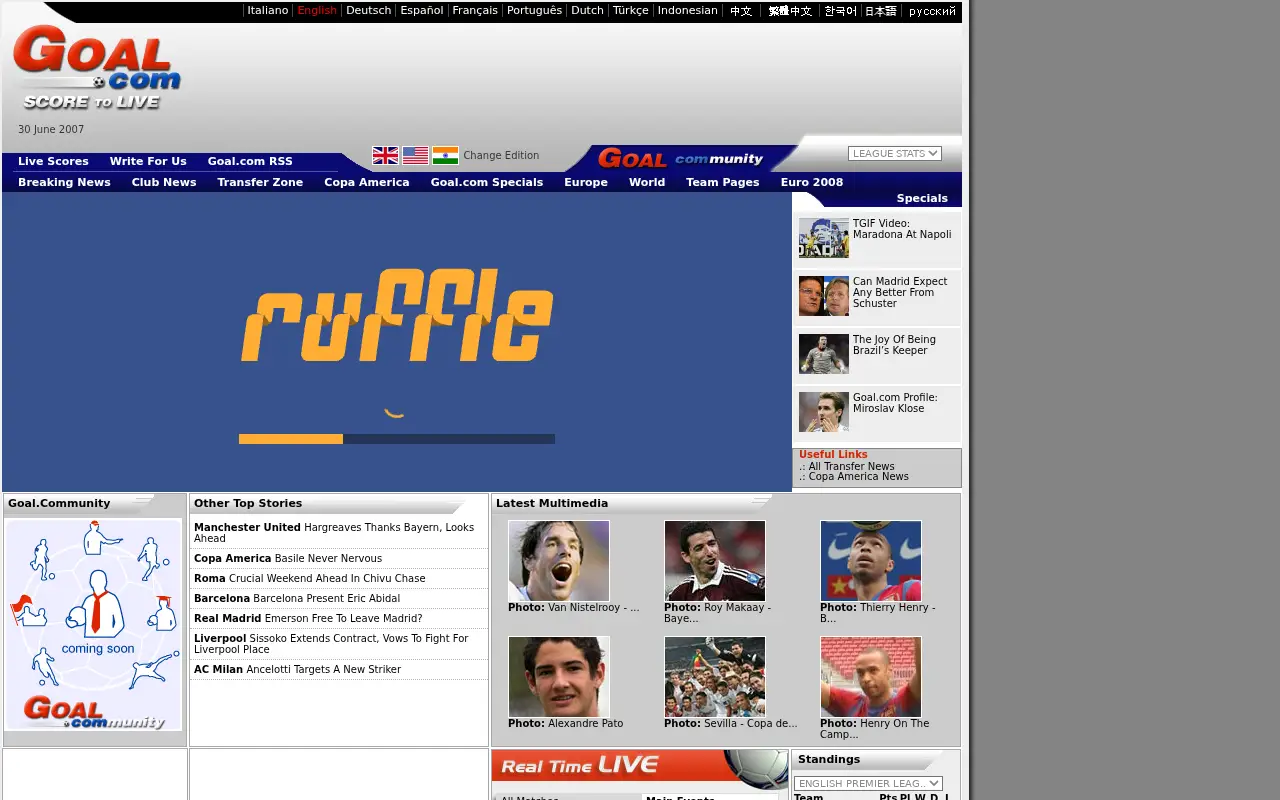Open the Goal.com RSS link

point(250,161)
